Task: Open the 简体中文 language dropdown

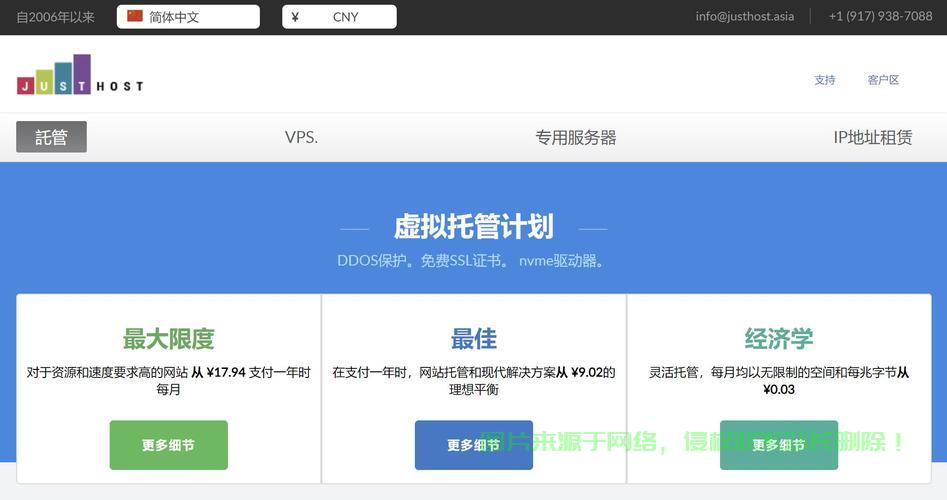Action: point(188,17)
